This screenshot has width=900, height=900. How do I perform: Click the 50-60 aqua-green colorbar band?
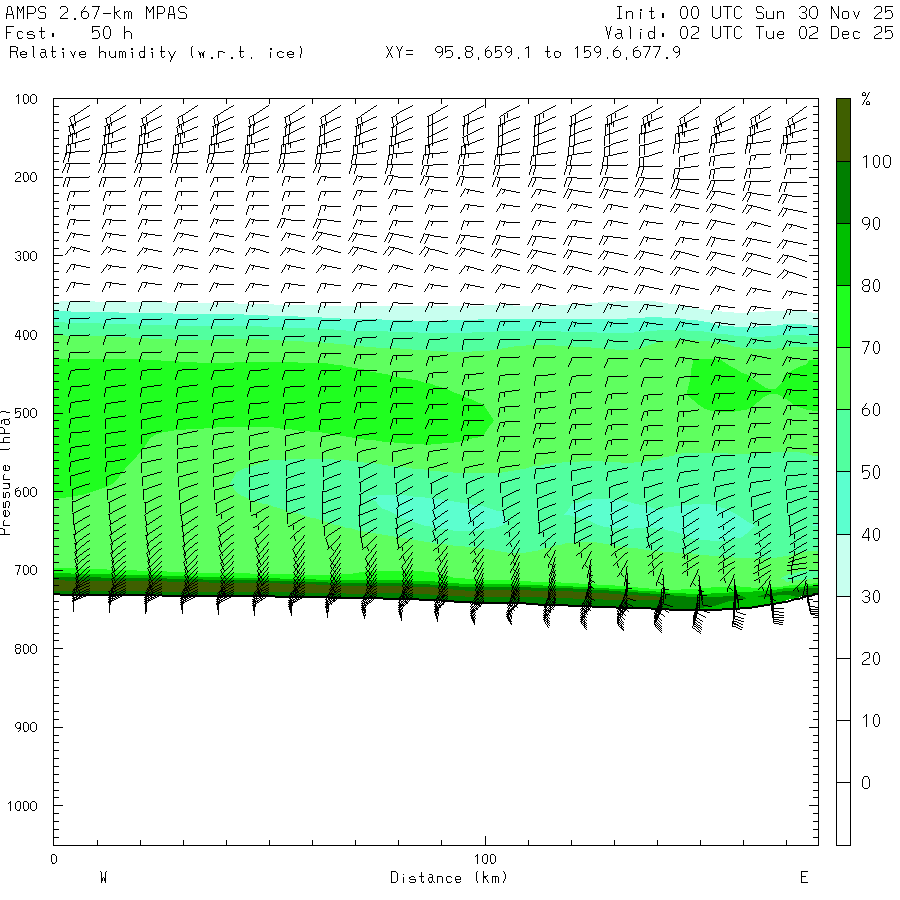tap(843, 440)
